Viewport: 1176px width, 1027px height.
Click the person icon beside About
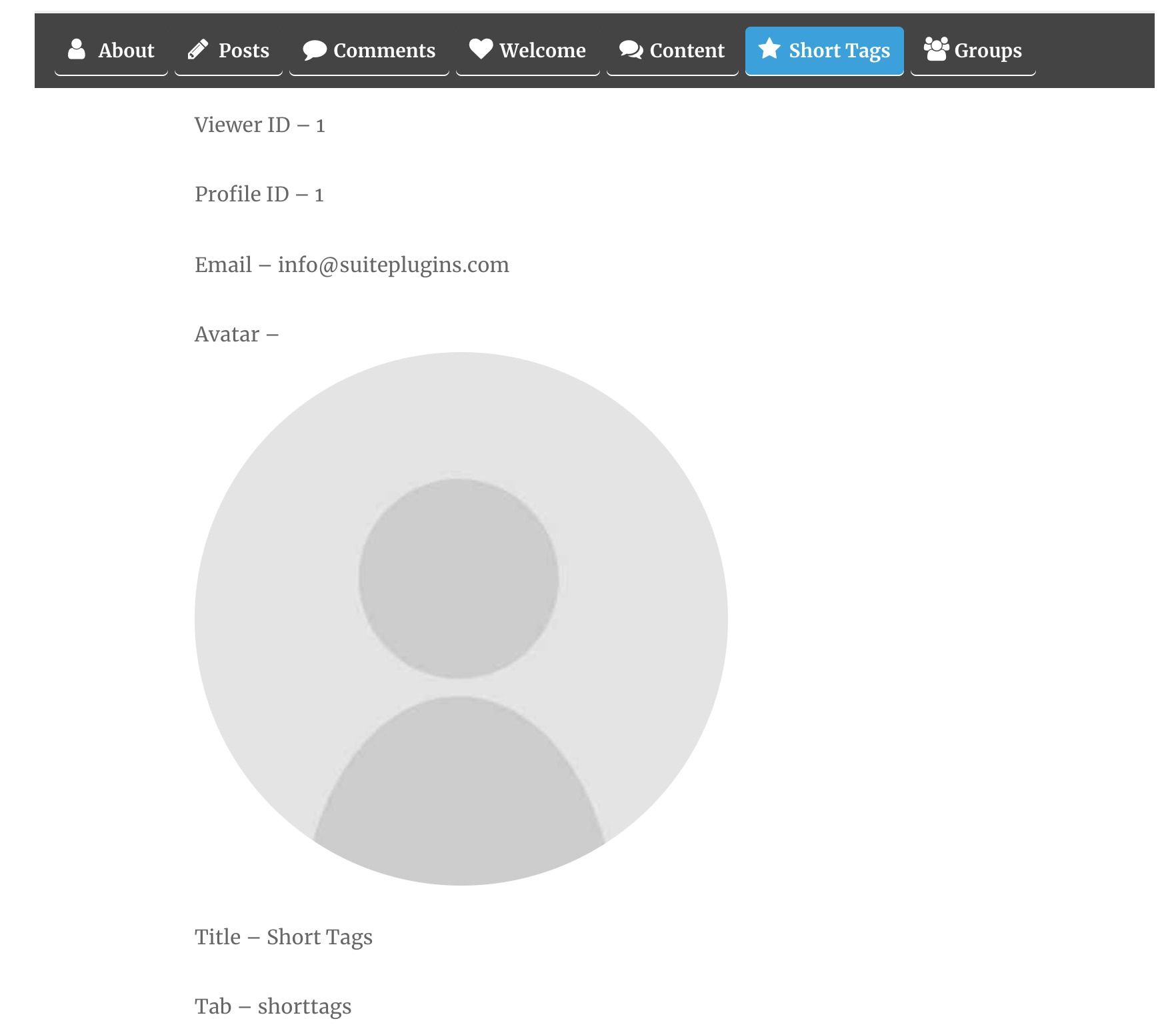77,49
